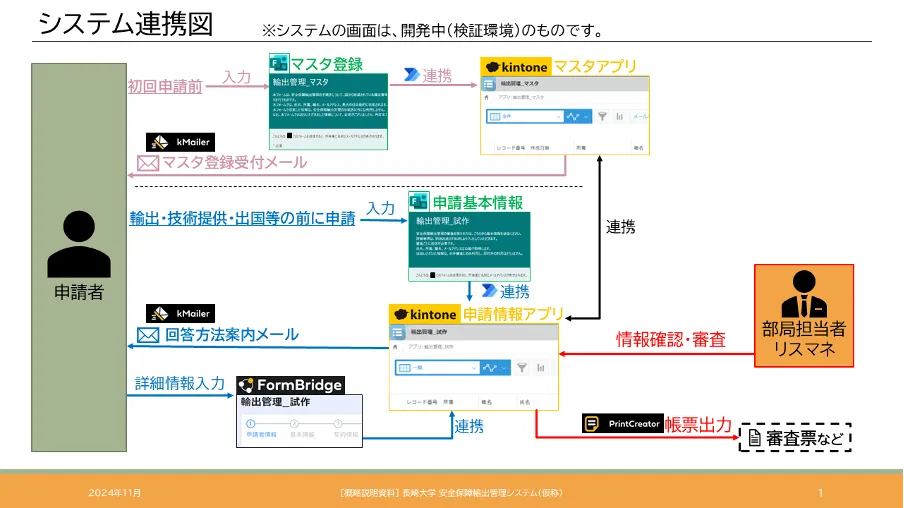Click the bar chart icon in 申請情報アプリ
The width and height of the screenshot is (904, 508).
coord(540,368)
